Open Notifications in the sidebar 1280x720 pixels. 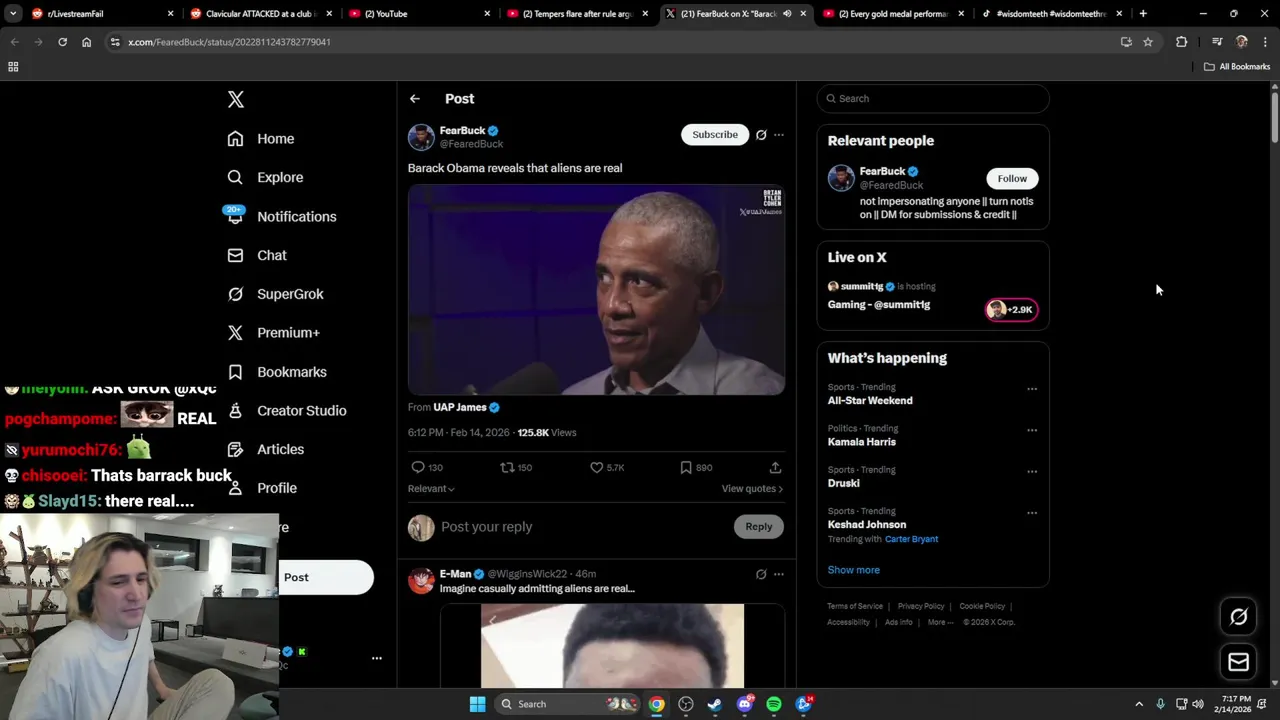pos(282,217)
